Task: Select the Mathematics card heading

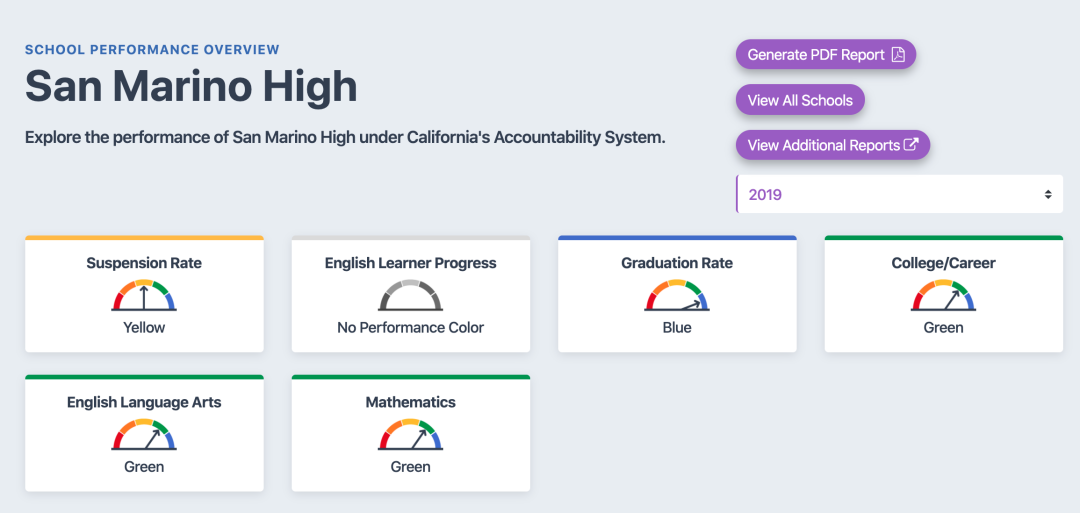Action: 411,402
